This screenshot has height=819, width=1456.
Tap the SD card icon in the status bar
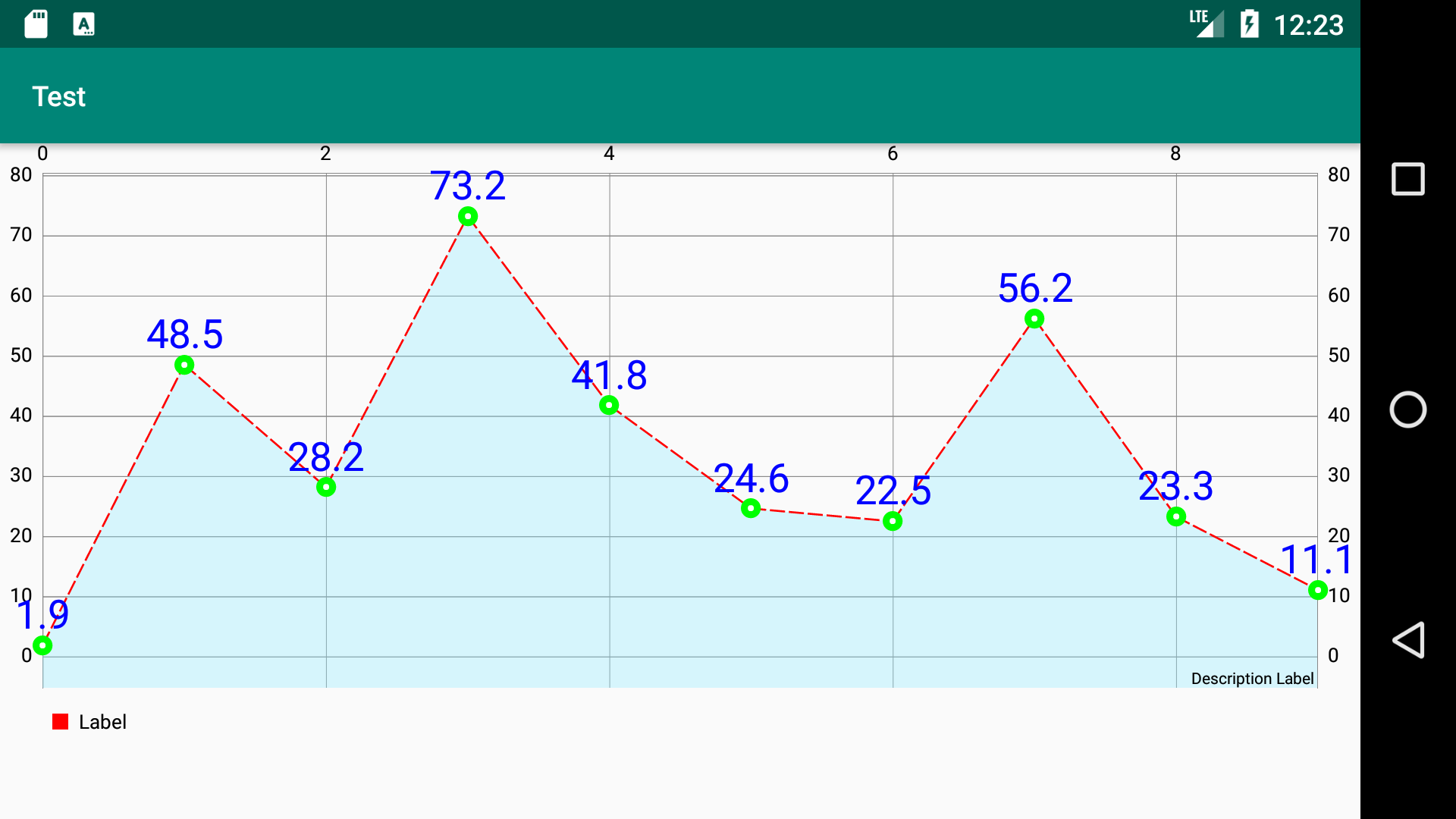coord(36,24)
